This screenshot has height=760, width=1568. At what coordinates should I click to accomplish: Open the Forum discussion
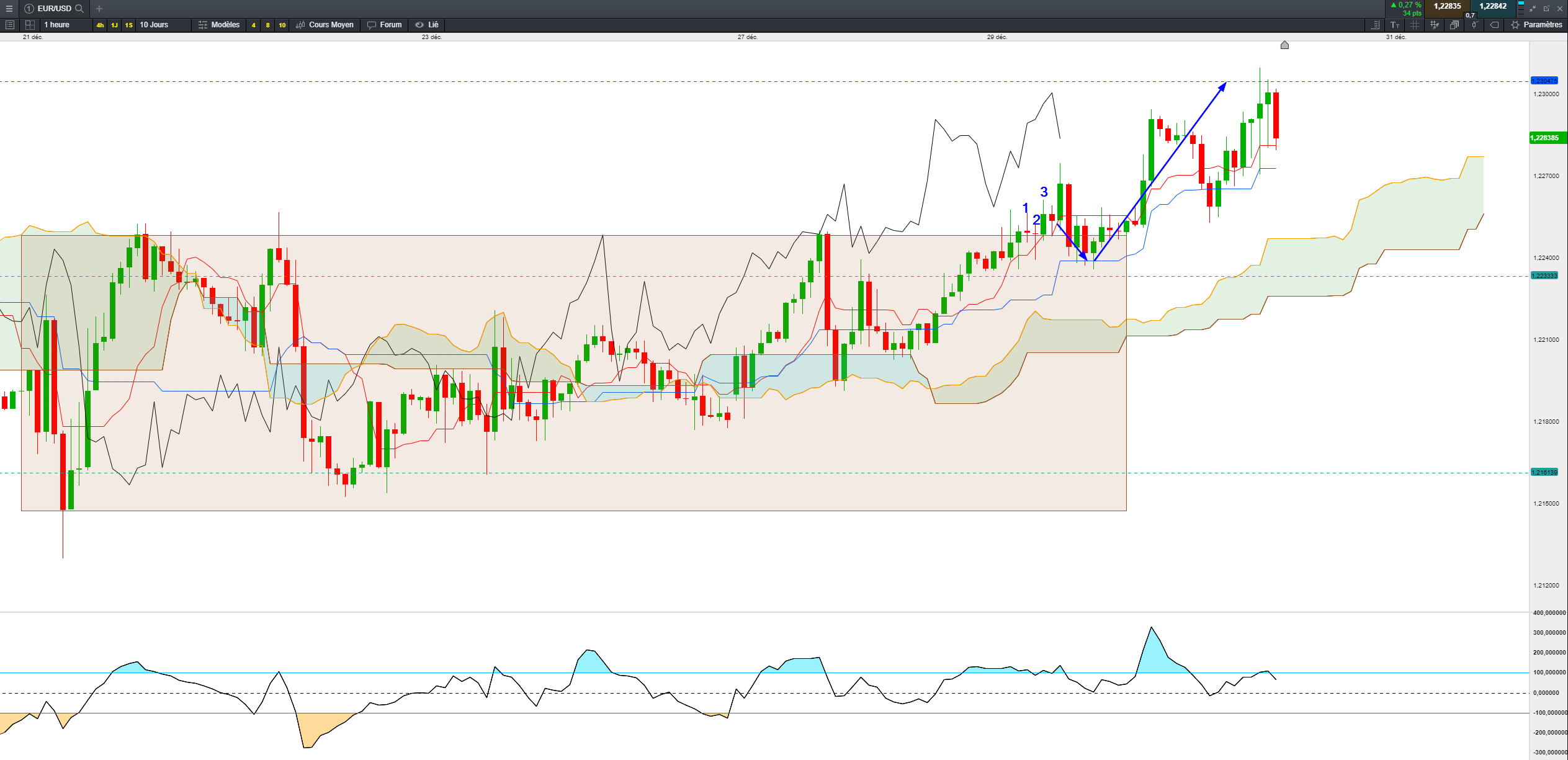(385, 25)
